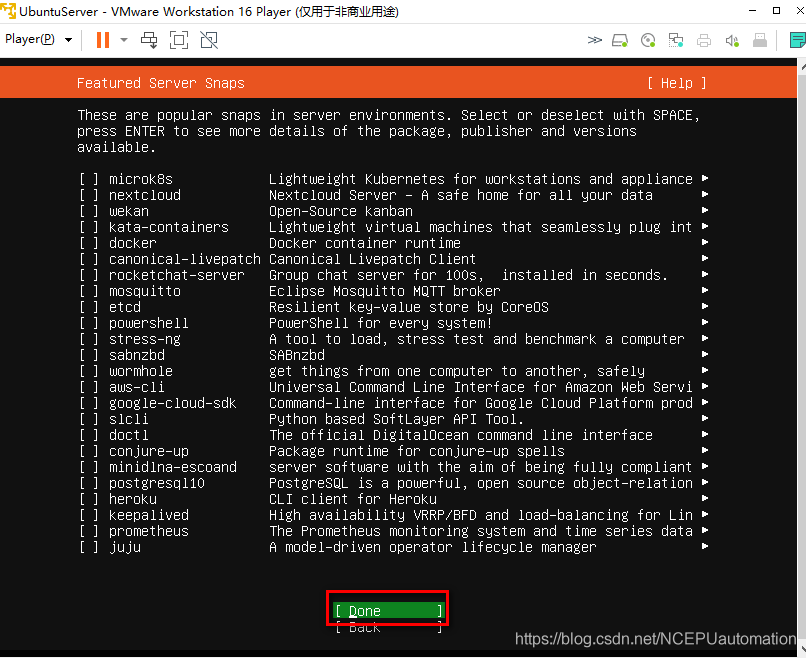Click the postgresql10 snap name
This screenshot has height=658, width=806.
pyautogui.click(x=157, y=483)
